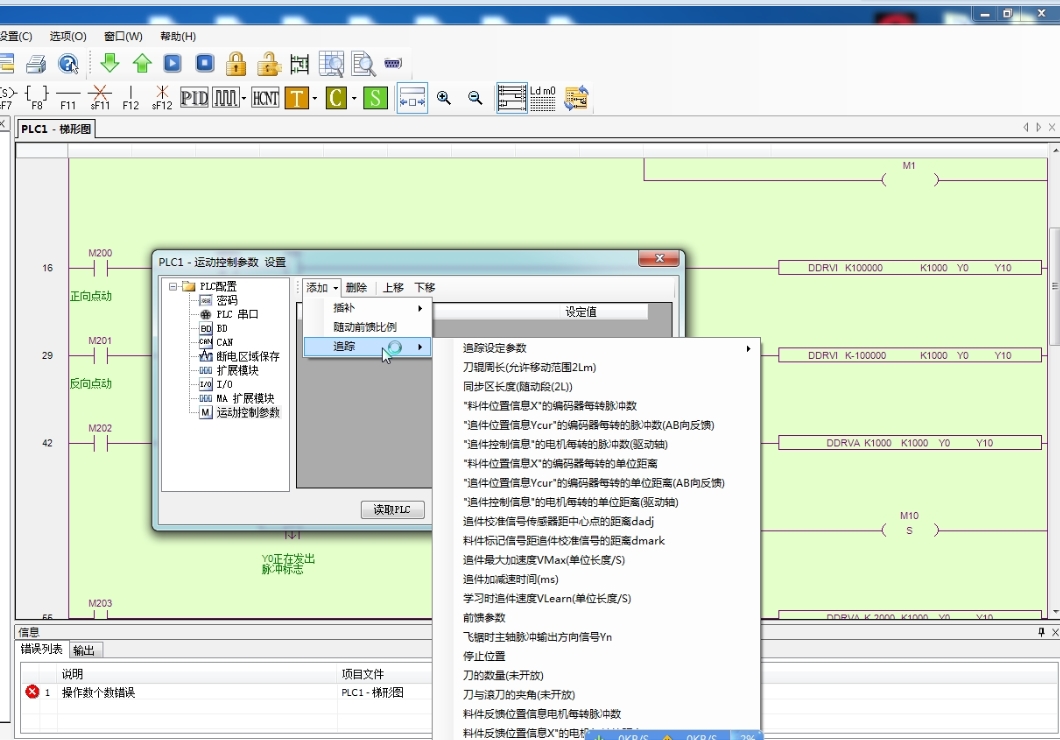The height and width of the screenshot is (740, 1060).
Task: Click the 读取PLC button
Action: pos(392,510)
